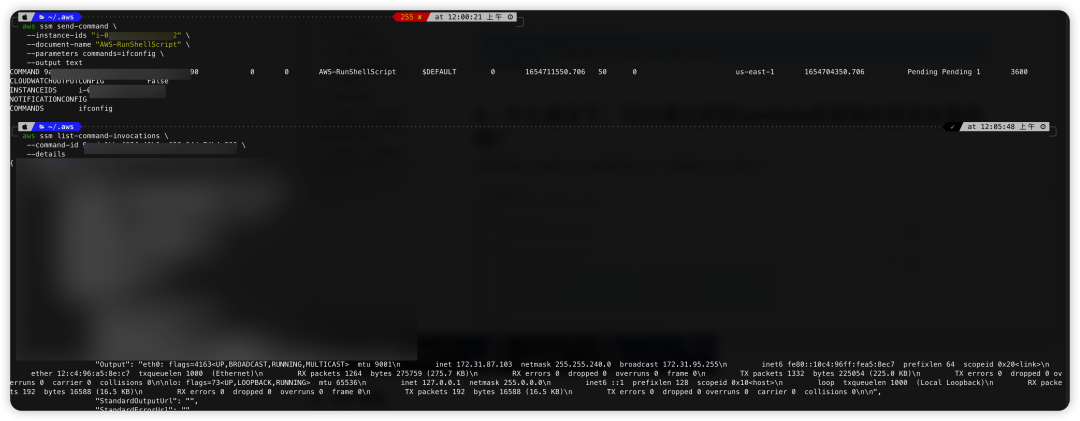The width and height of the screenshot is (1080, 421).
Task: Click the 'prefixlen 64' text
Action: coord(929,364)
